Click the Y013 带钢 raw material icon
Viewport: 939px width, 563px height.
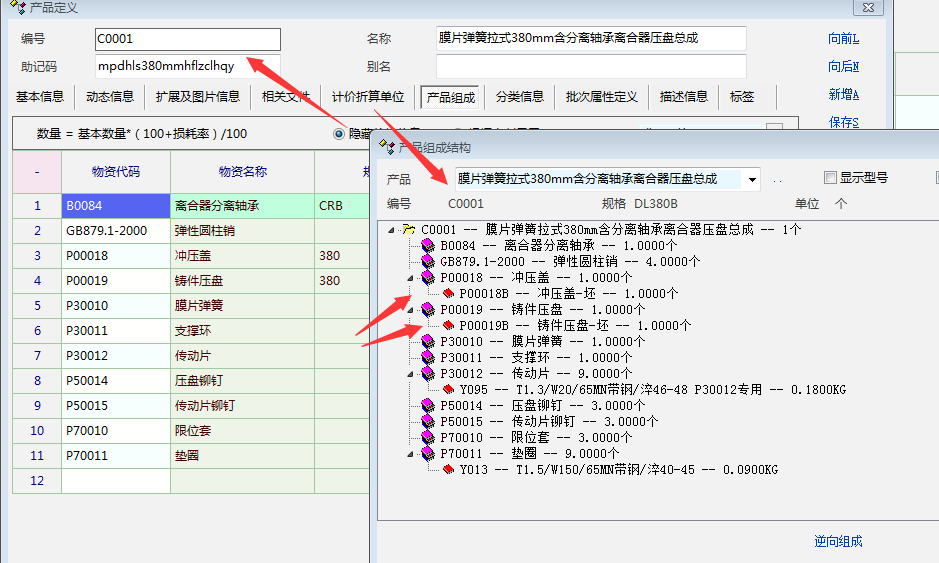pos(447,469)
